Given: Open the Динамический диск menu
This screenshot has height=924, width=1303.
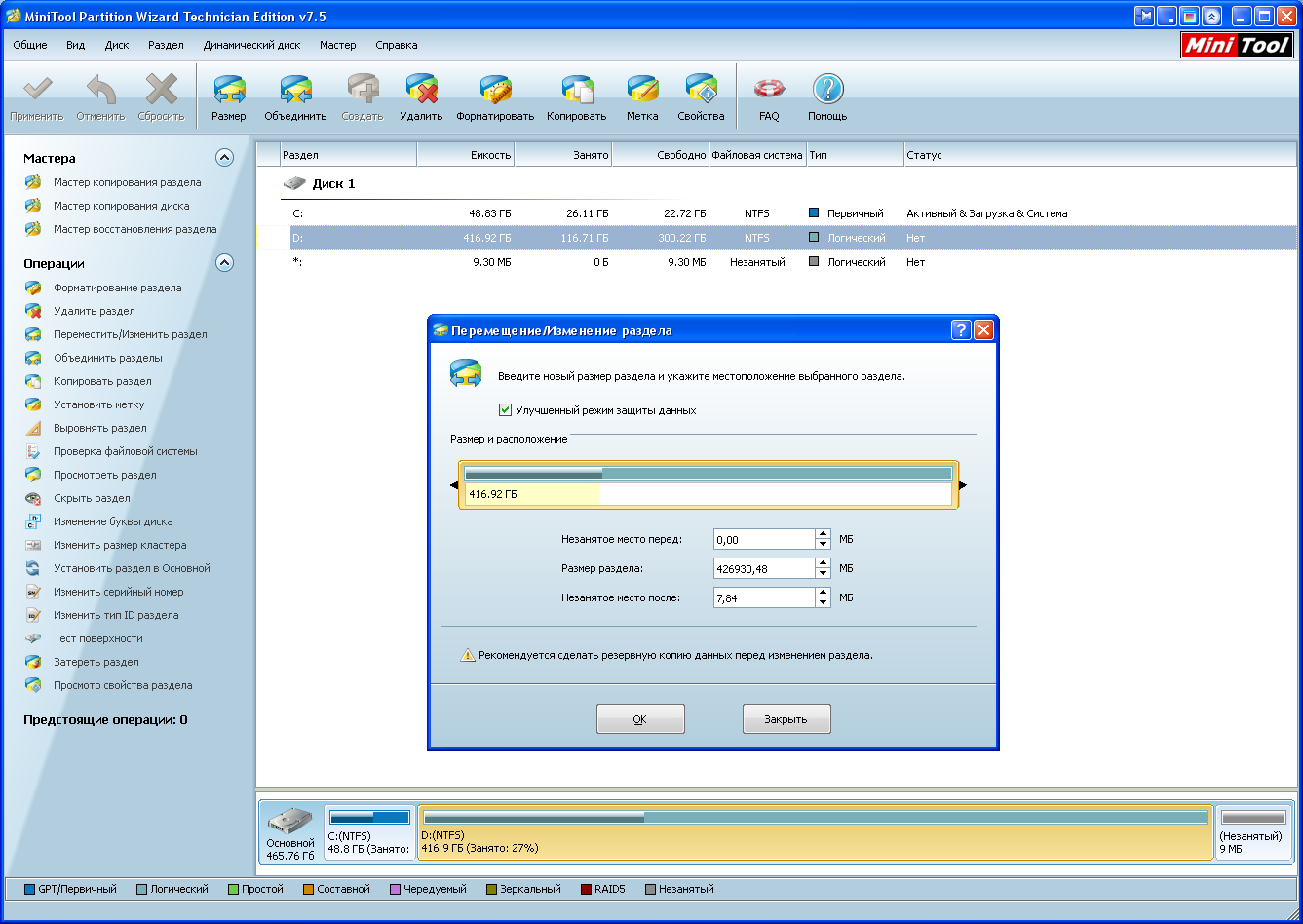Looking at the screenshot, I should [x=251, y=45].
